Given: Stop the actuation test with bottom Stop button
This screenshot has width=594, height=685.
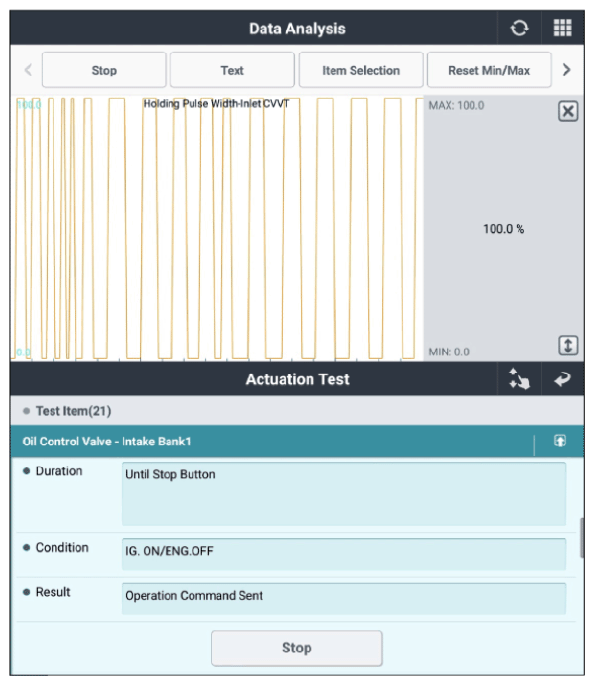Looking at the screenshot, I should pos(297,648).
